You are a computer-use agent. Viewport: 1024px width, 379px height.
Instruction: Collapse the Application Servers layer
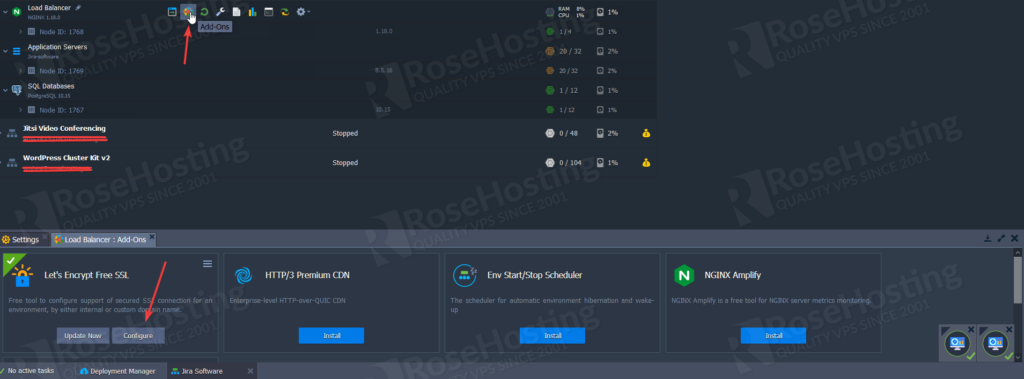coord(5,51)
